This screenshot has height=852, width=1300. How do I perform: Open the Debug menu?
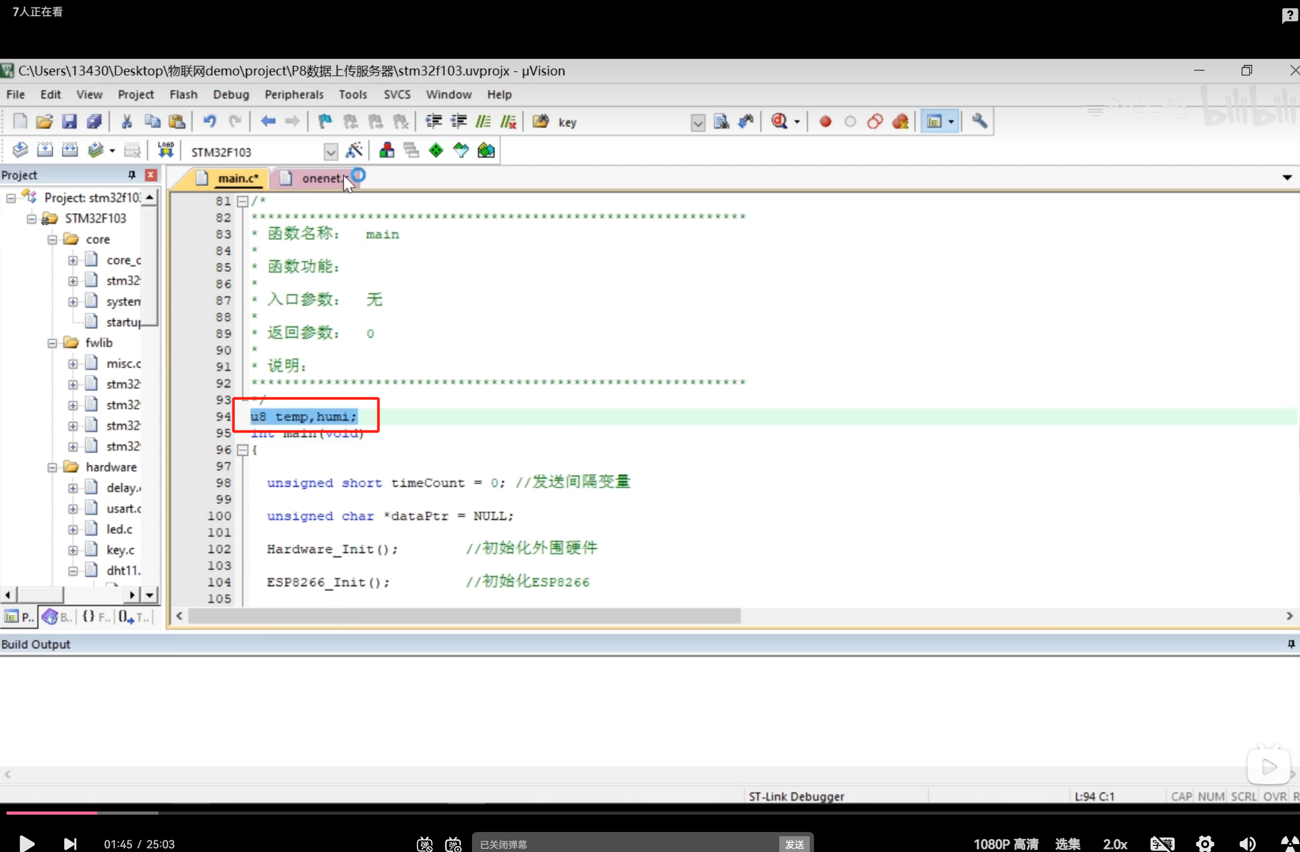coord(231,94)
